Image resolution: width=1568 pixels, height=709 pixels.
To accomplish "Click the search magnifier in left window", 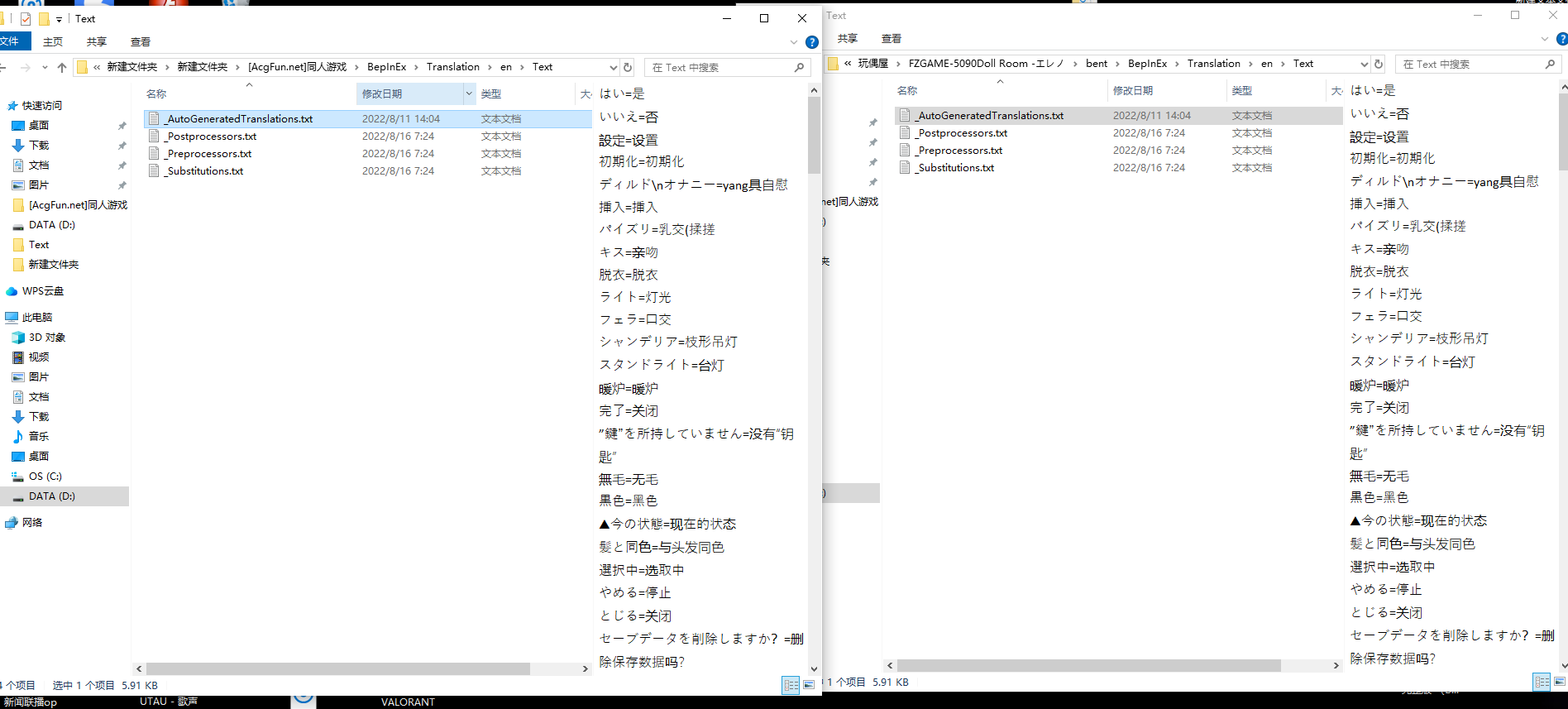I will pos(799,68).
